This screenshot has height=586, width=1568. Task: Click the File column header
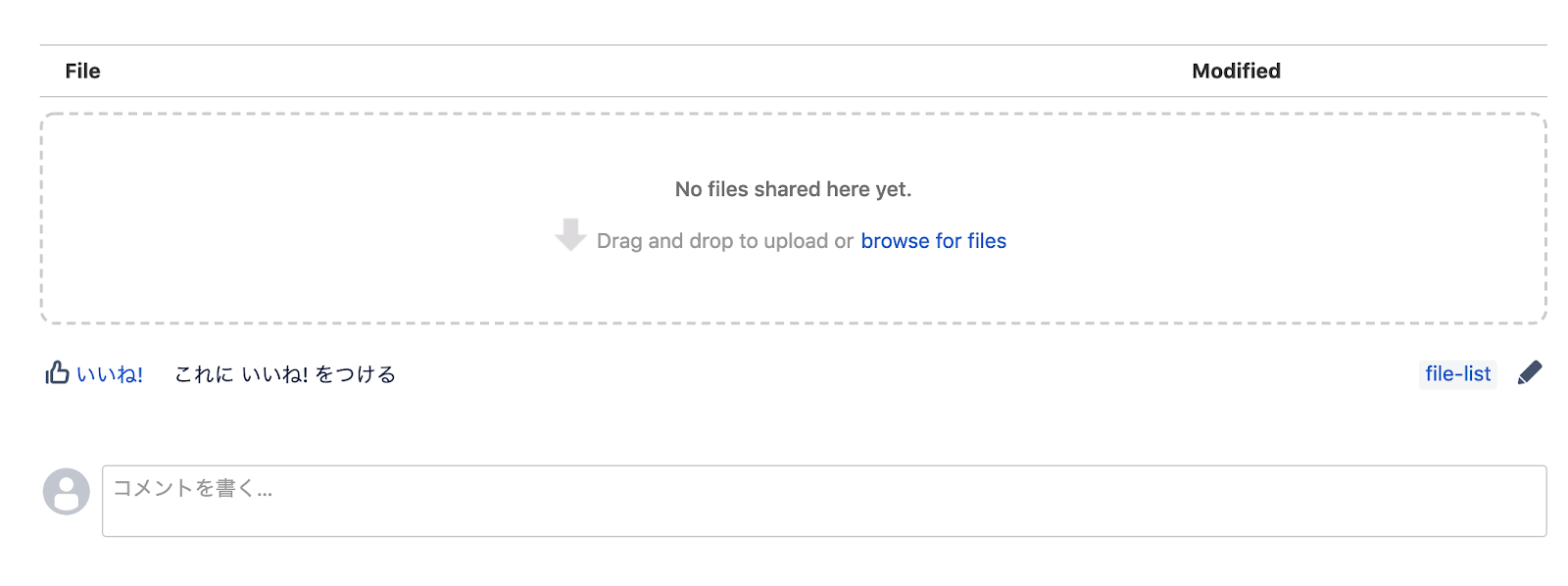(83, 71)
